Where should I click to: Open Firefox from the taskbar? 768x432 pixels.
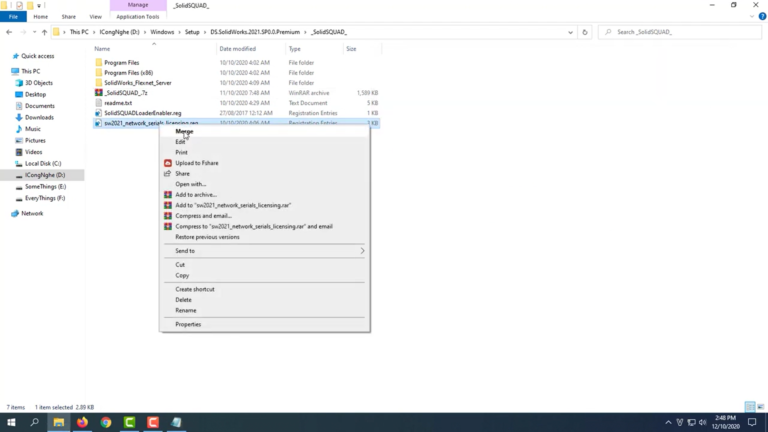click(x=82, y=422)
